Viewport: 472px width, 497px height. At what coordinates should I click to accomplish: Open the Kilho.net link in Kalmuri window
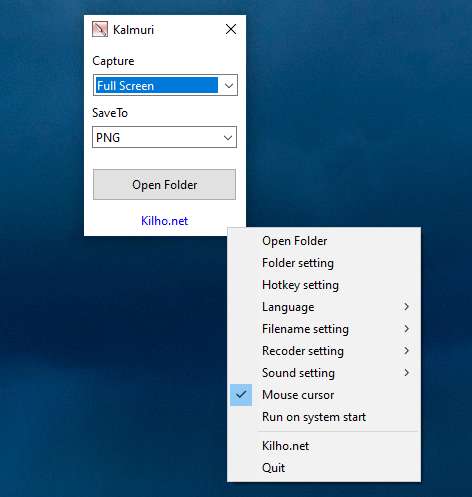(164, 221)
